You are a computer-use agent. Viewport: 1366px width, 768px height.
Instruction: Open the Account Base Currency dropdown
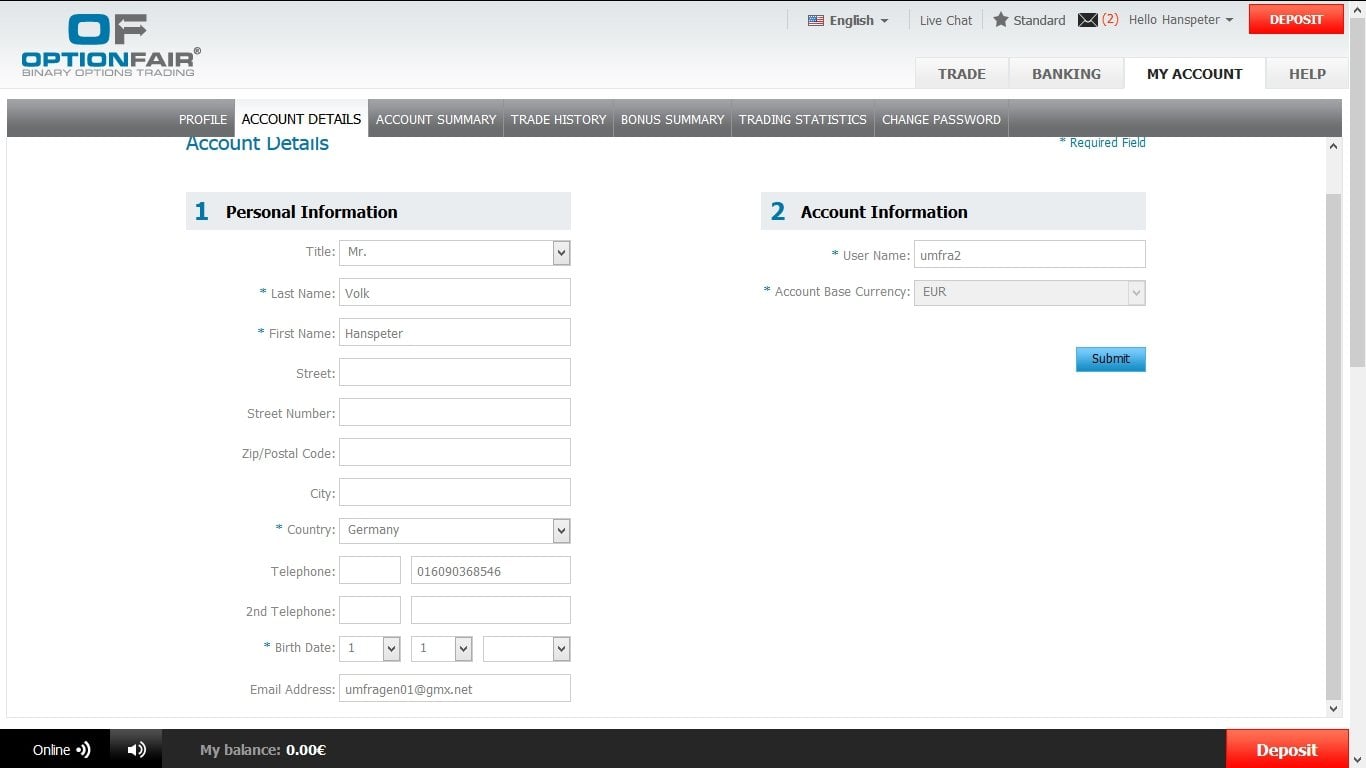[1030, 292]
